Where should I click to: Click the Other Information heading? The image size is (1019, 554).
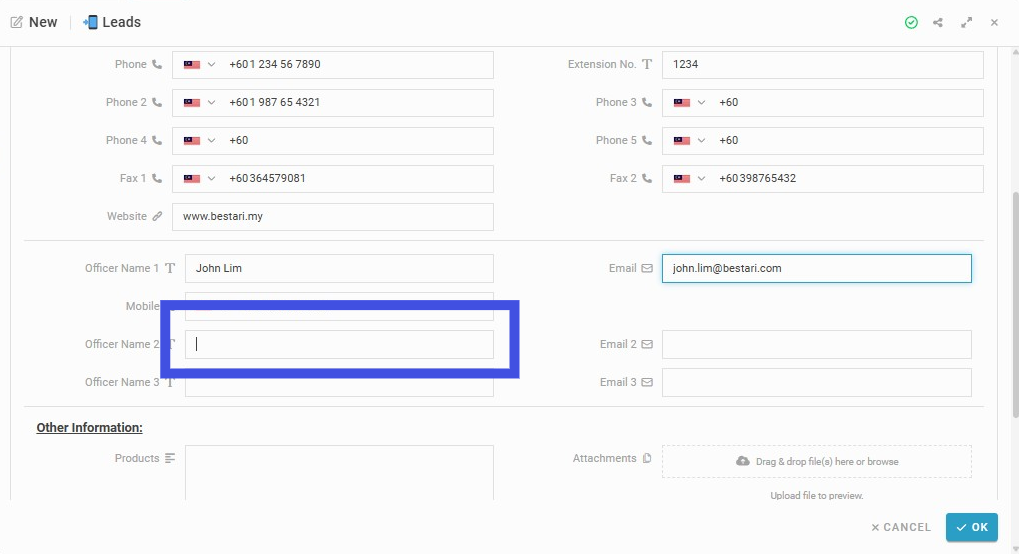89,427
